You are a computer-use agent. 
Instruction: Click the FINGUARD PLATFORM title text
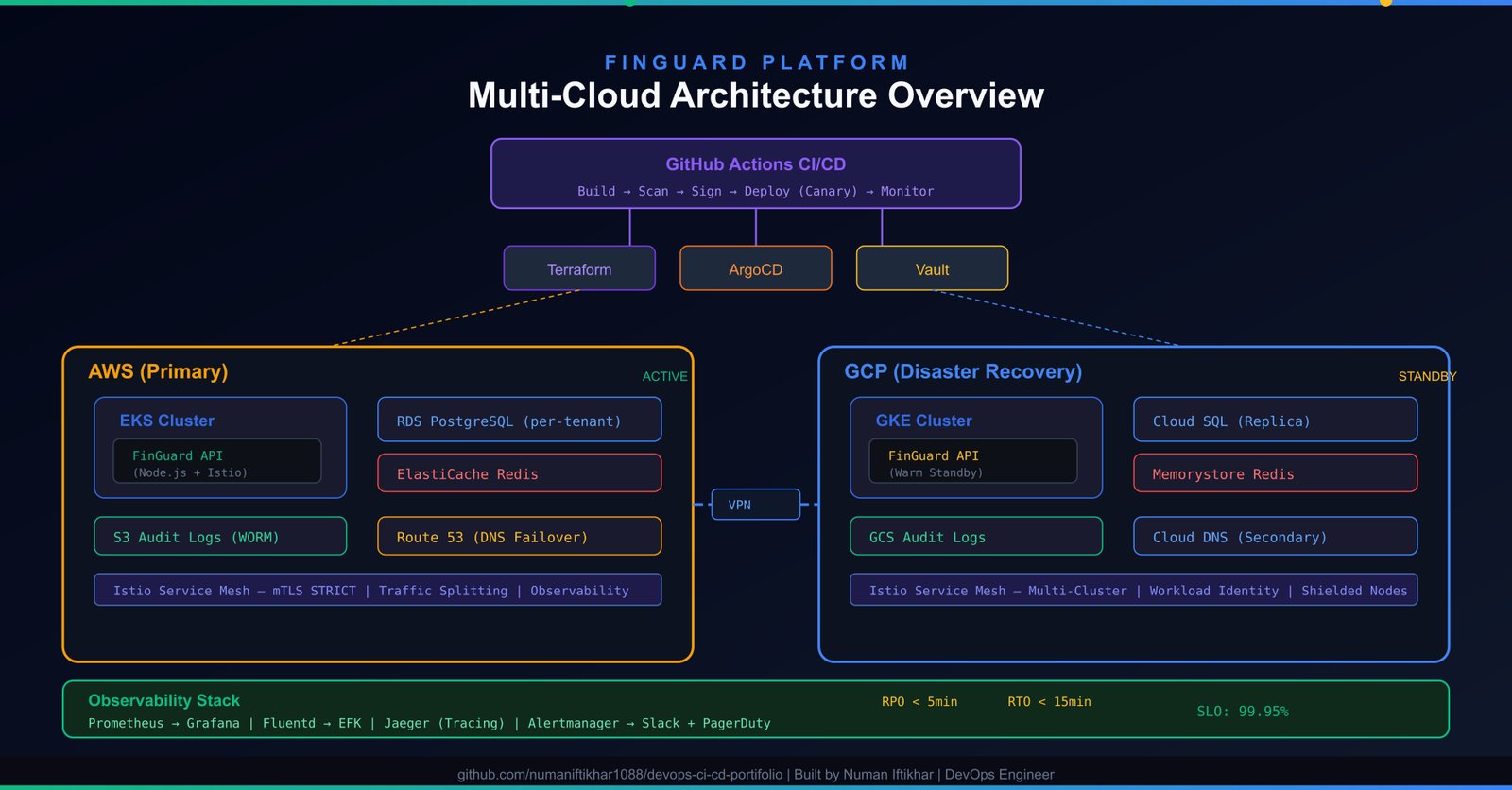click(x=756, y=62)
